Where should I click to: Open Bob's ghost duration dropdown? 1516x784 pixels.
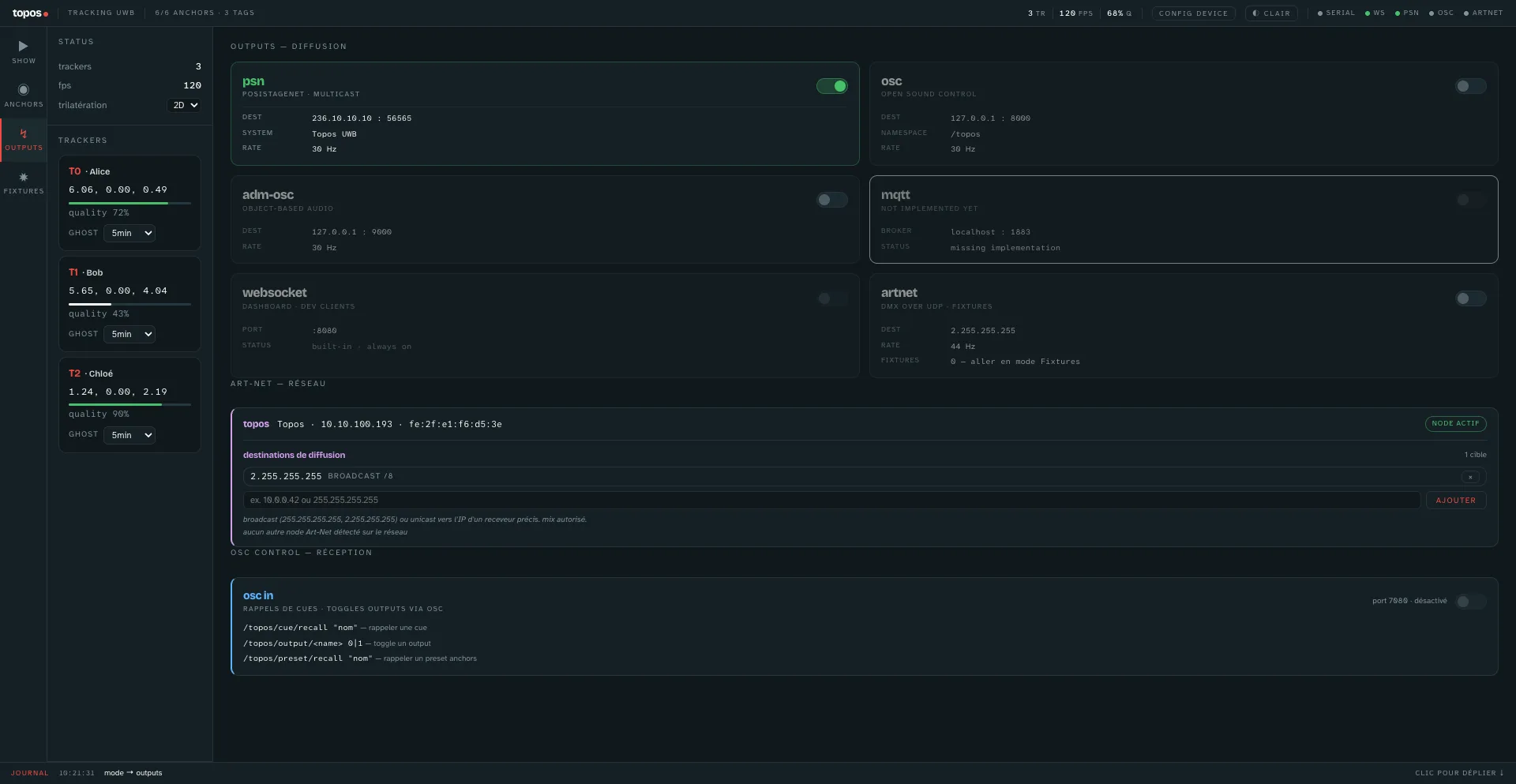click(x=129, y=334)
